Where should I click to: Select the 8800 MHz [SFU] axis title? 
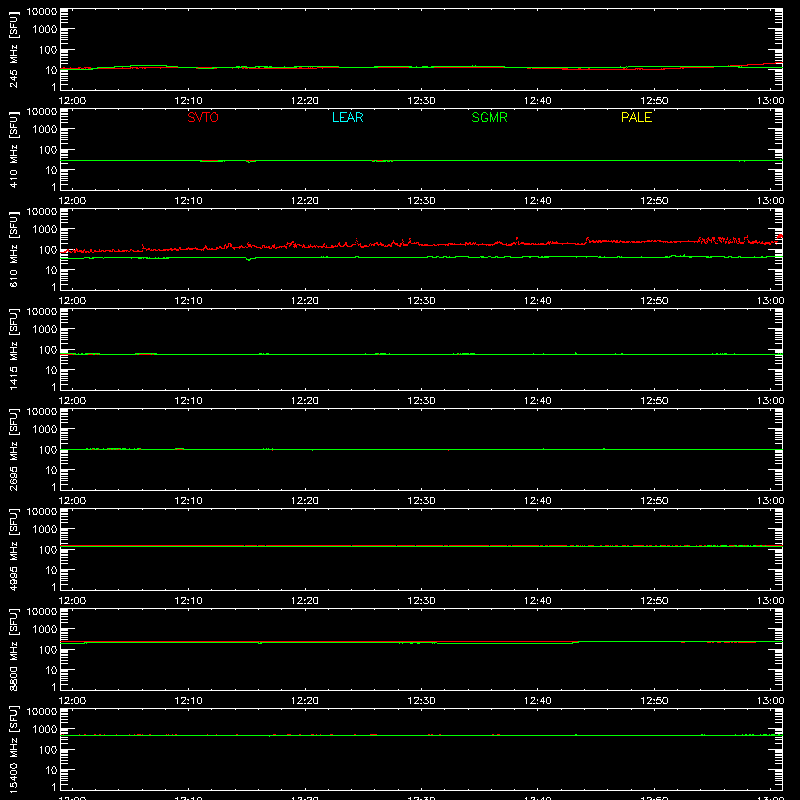pyautogui.click(x=14, y=649)
